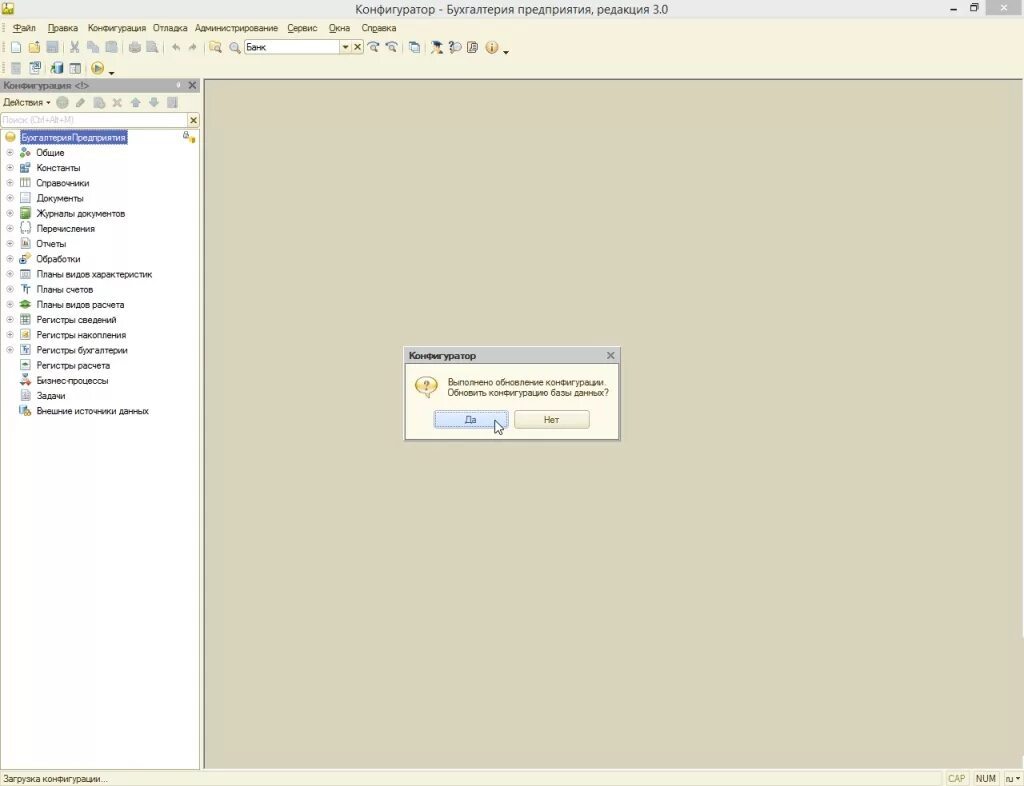This screenshot has width=1024, height=786.
Task: Expand the Регистры сведений tree node
Action: tap(10, 320)
